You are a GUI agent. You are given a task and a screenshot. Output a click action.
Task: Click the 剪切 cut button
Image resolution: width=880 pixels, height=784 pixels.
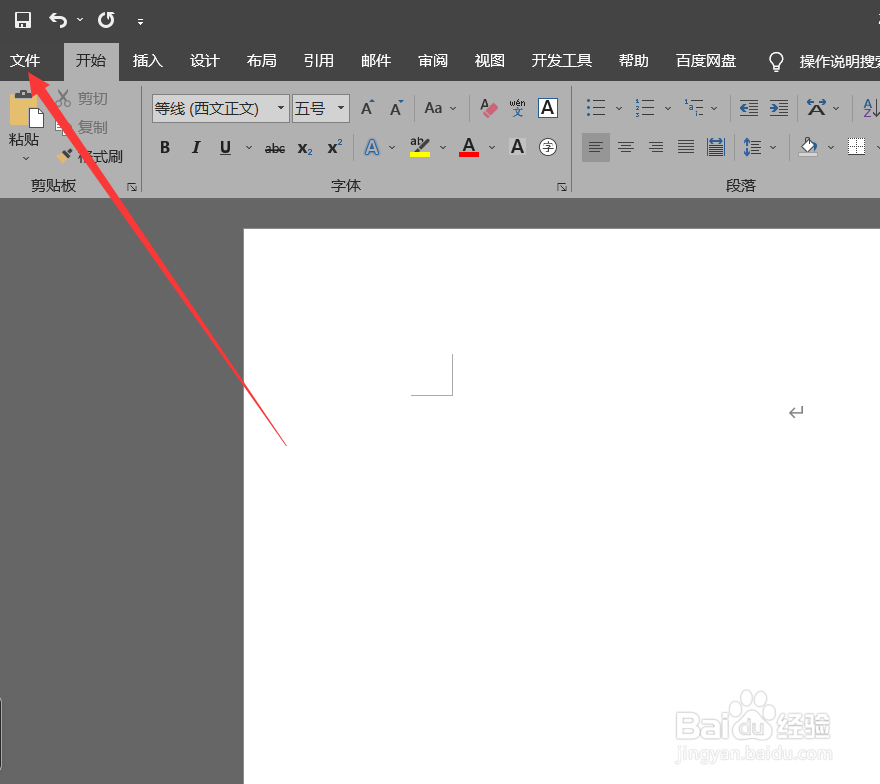click(x=82, y=99)
